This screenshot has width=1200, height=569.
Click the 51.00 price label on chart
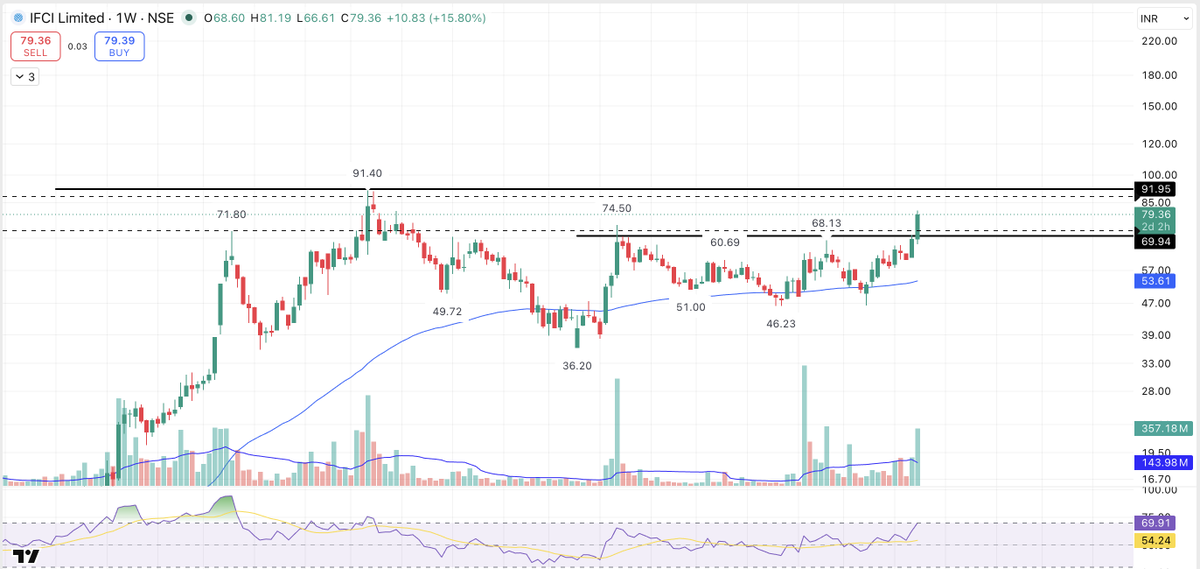tap(691, 307)
